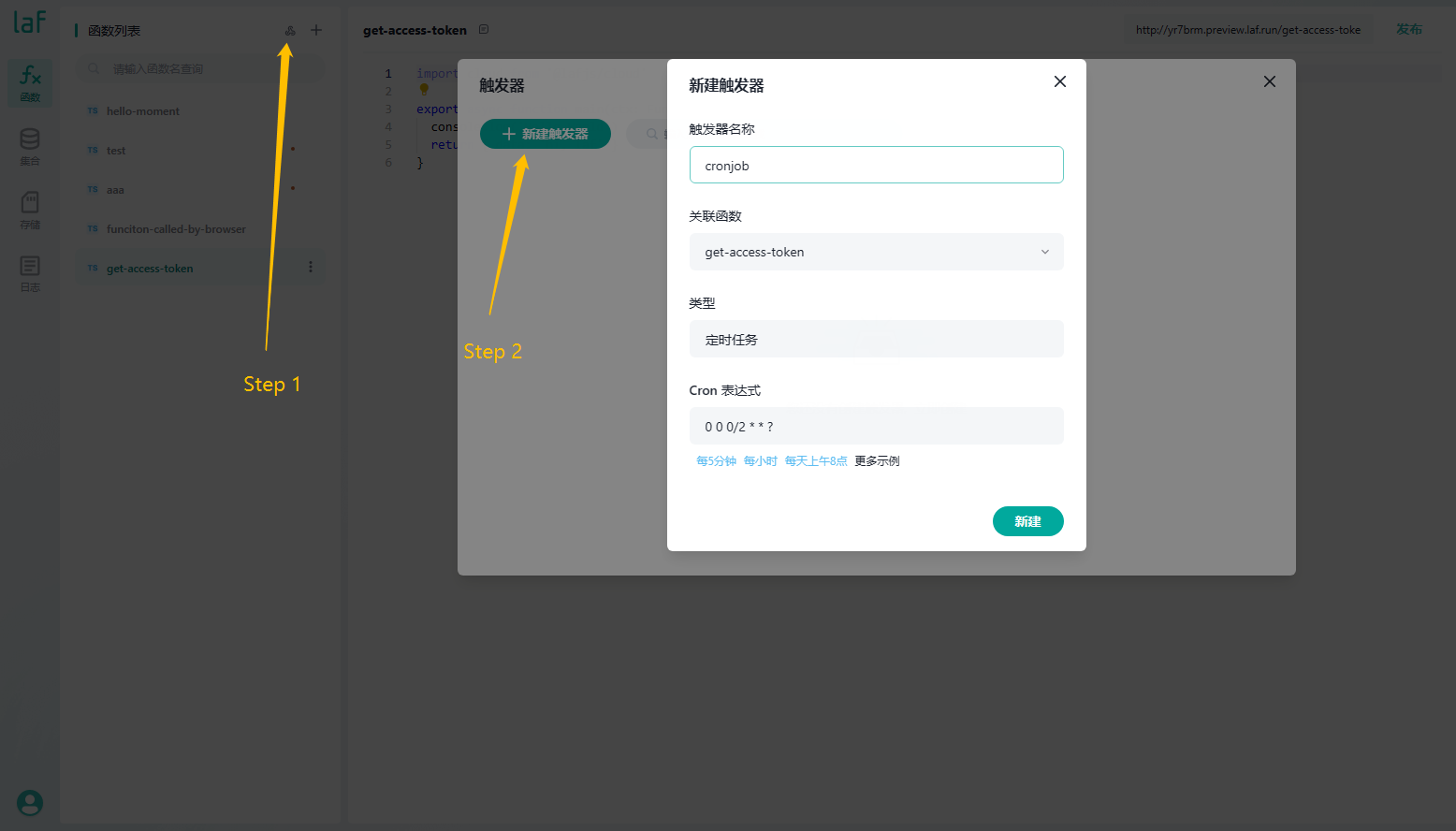The width and height of the screenshot is (1456, 831).
Task: Open the database collections sidebar icon
Action: [30, 146]
